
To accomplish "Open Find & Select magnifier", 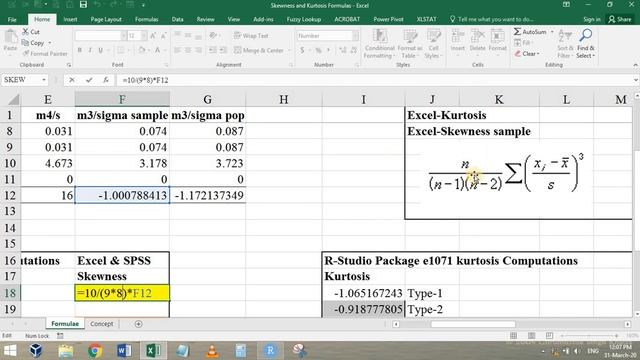I will 586,36.
